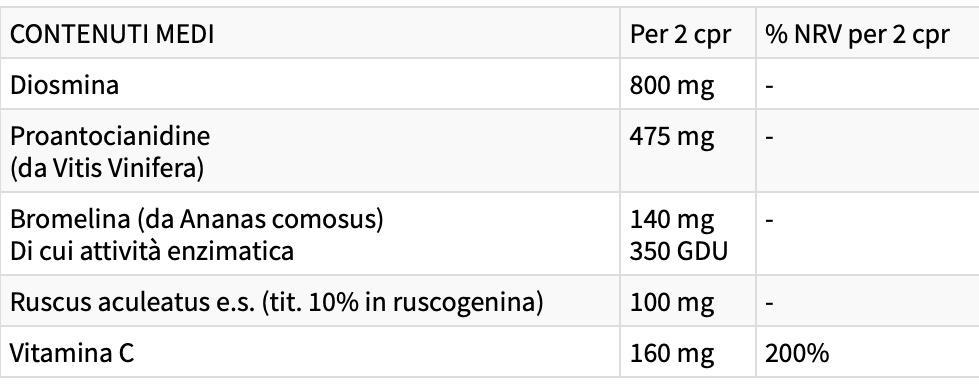The height and width of the screenshot is (384, 979).
Task: Select the Di cui attività enzimatica line
Action: tap(152, 251)
